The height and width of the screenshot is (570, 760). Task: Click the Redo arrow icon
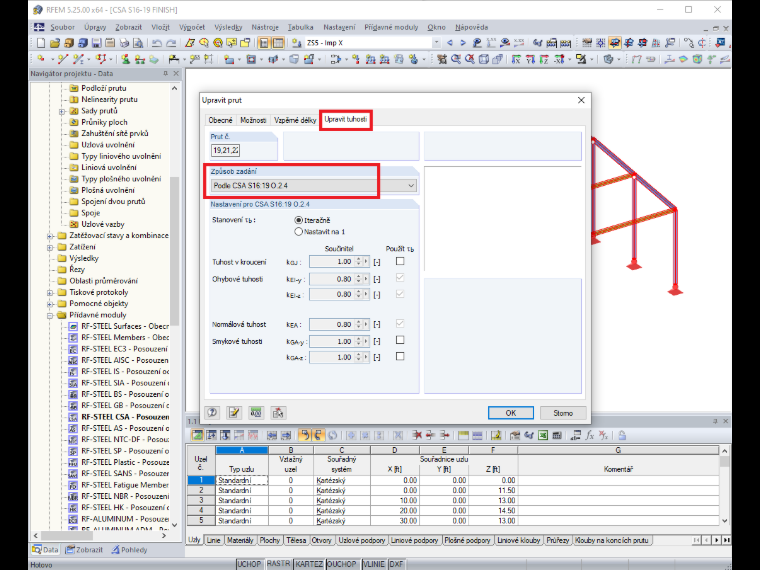pyautogui.click(x=171, y=43)
